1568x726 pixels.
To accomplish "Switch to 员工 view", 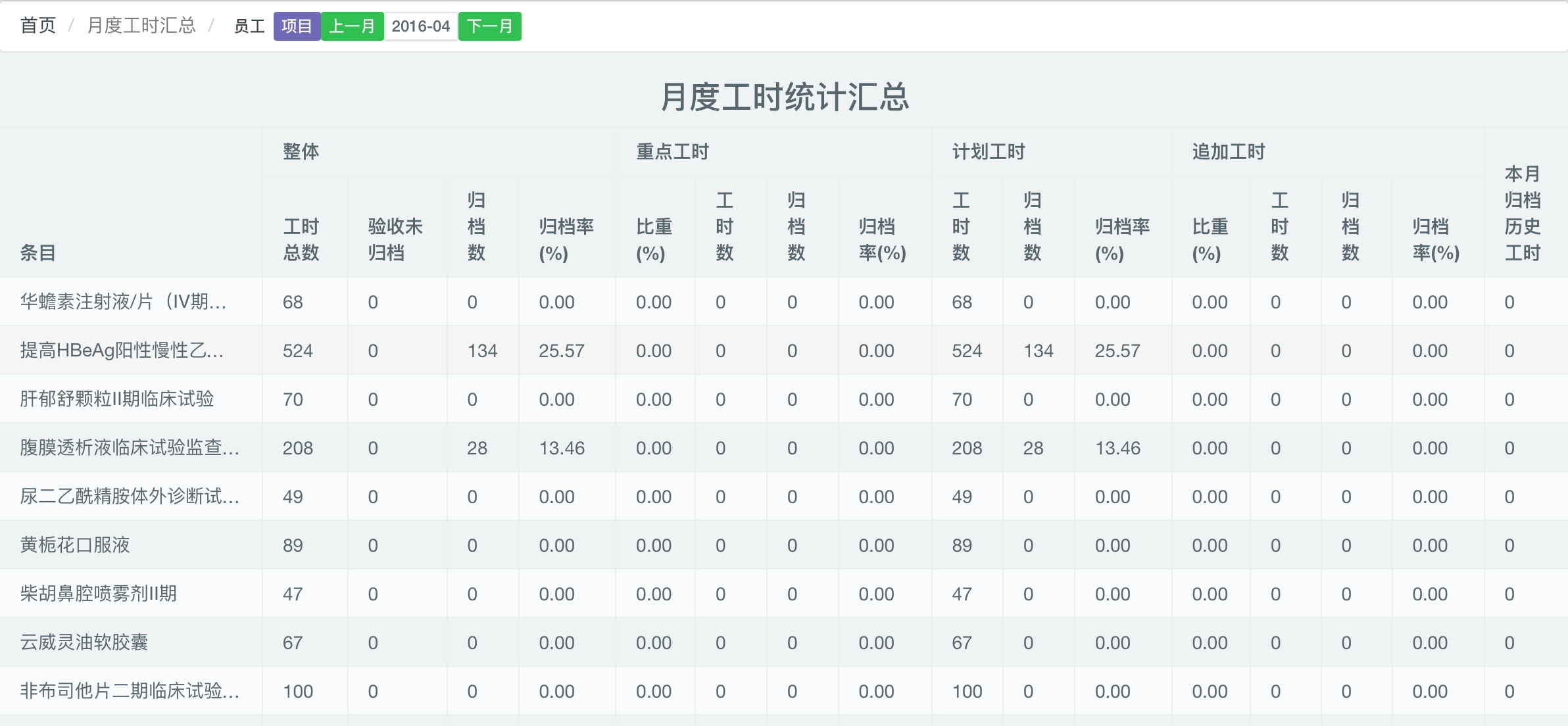I will coord(249,26).
